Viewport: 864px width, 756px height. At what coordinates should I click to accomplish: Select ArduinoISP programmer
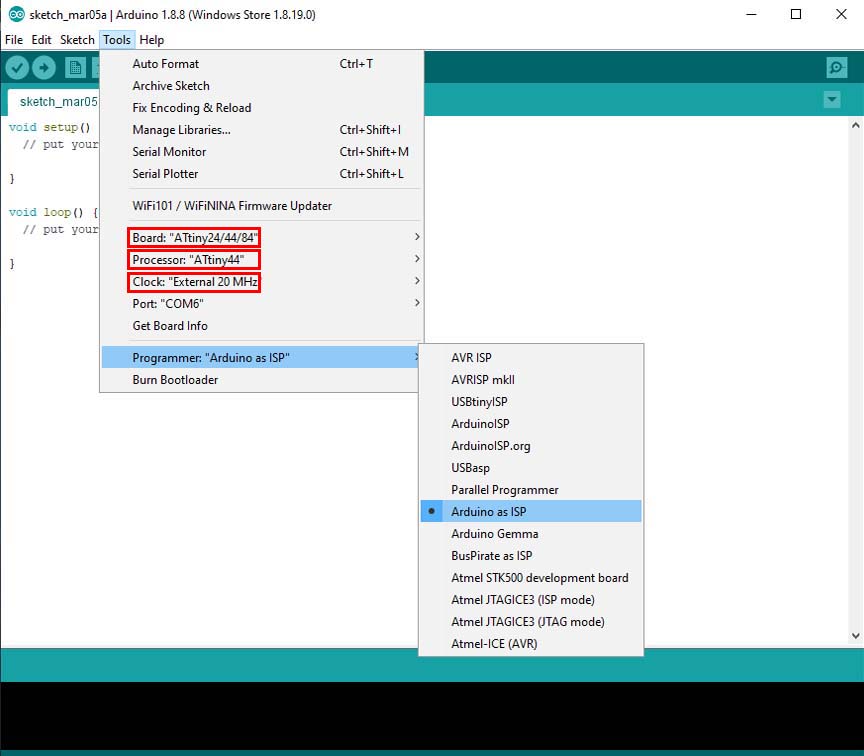pyautogui.click(x=531, y=424)
